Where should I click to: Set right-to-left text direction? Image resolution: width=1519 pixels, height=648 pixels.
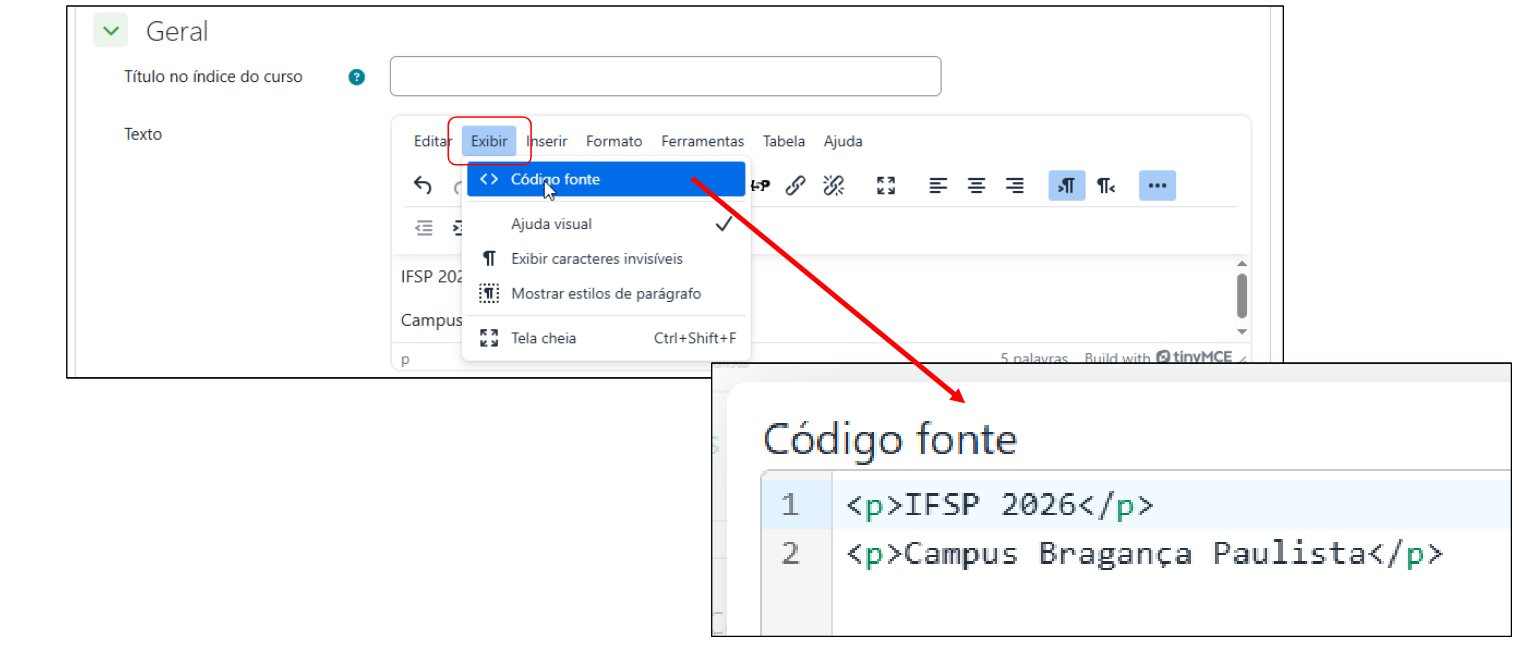point(1105,185)
